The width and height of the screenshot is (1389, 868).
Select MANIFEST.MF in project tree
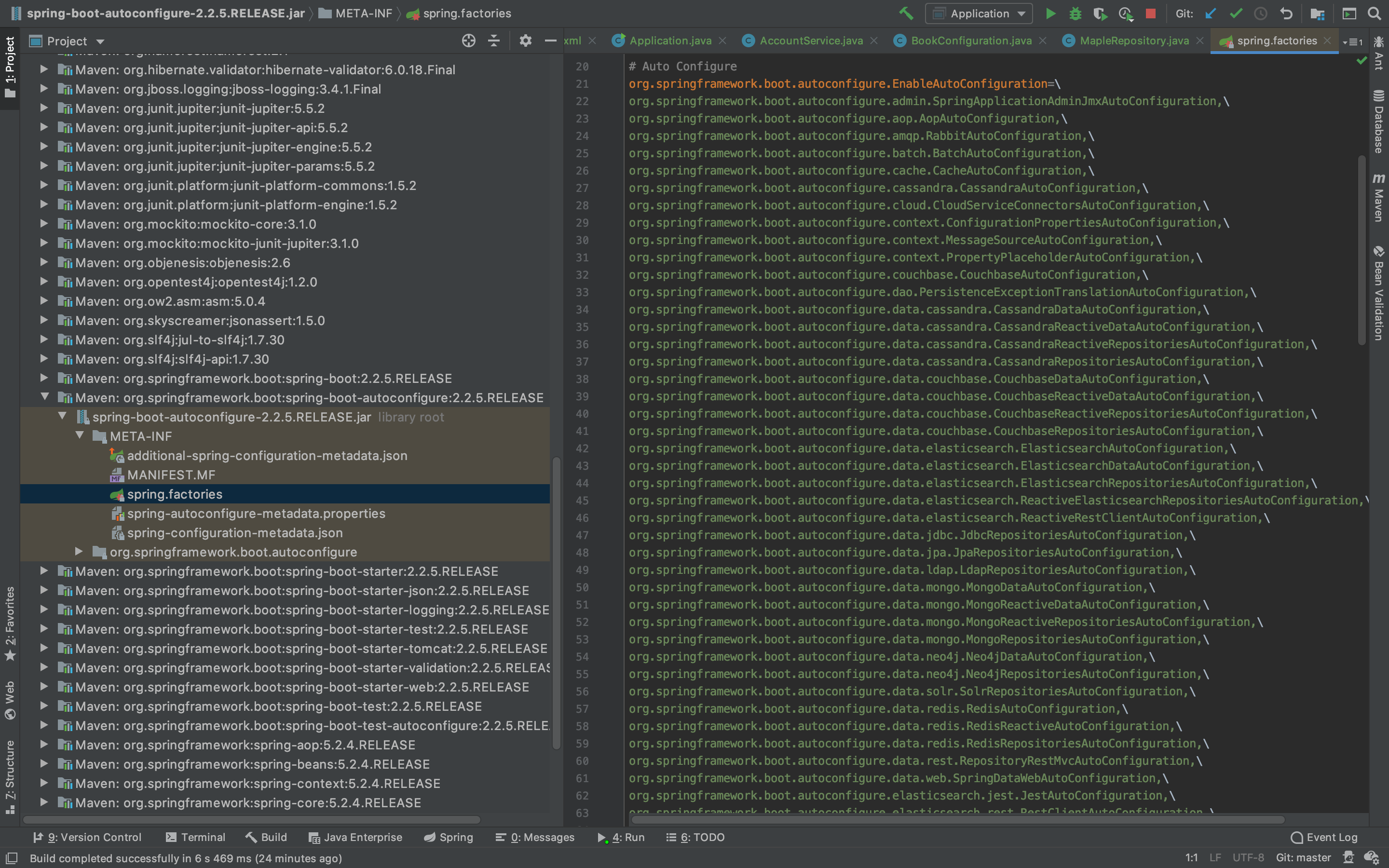coord(171,475)
